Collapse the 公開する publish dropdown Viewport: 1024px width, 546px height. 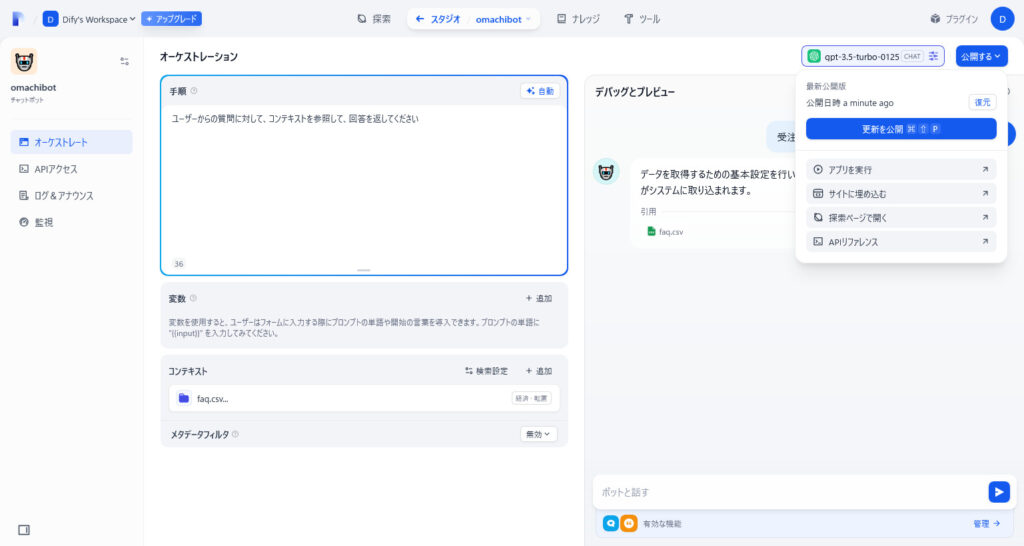click(x=981, y=56)
